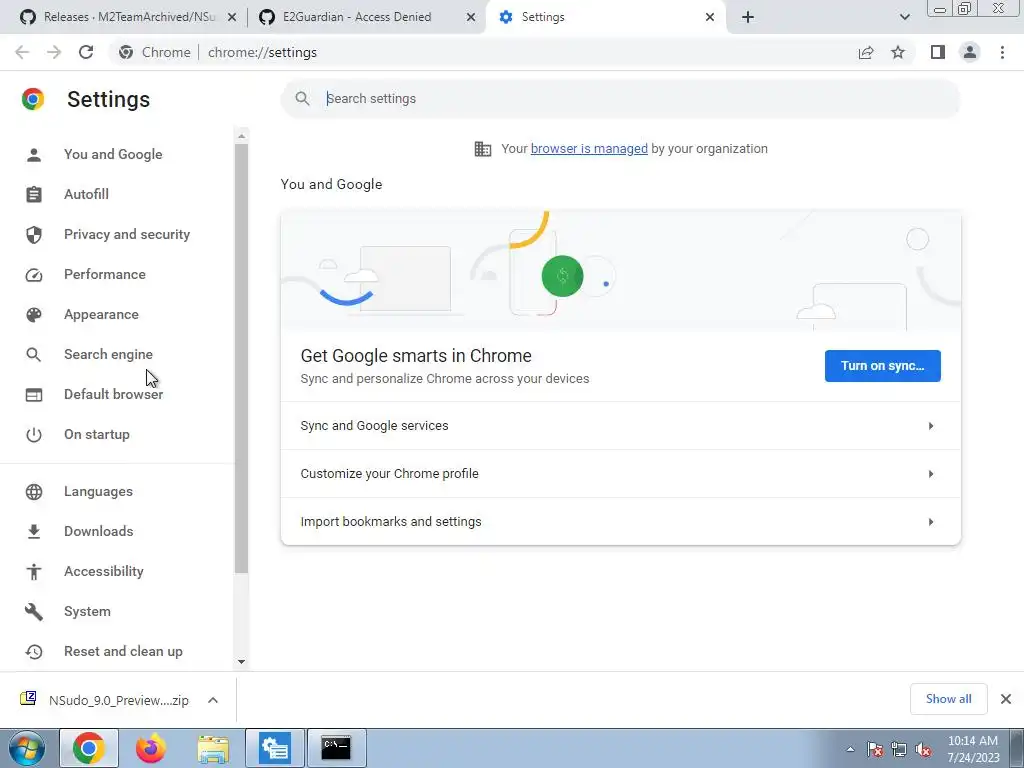Viewport: 1024px width, 768px height.
Task: Close the downloads bar
Action: [1006, 699]
